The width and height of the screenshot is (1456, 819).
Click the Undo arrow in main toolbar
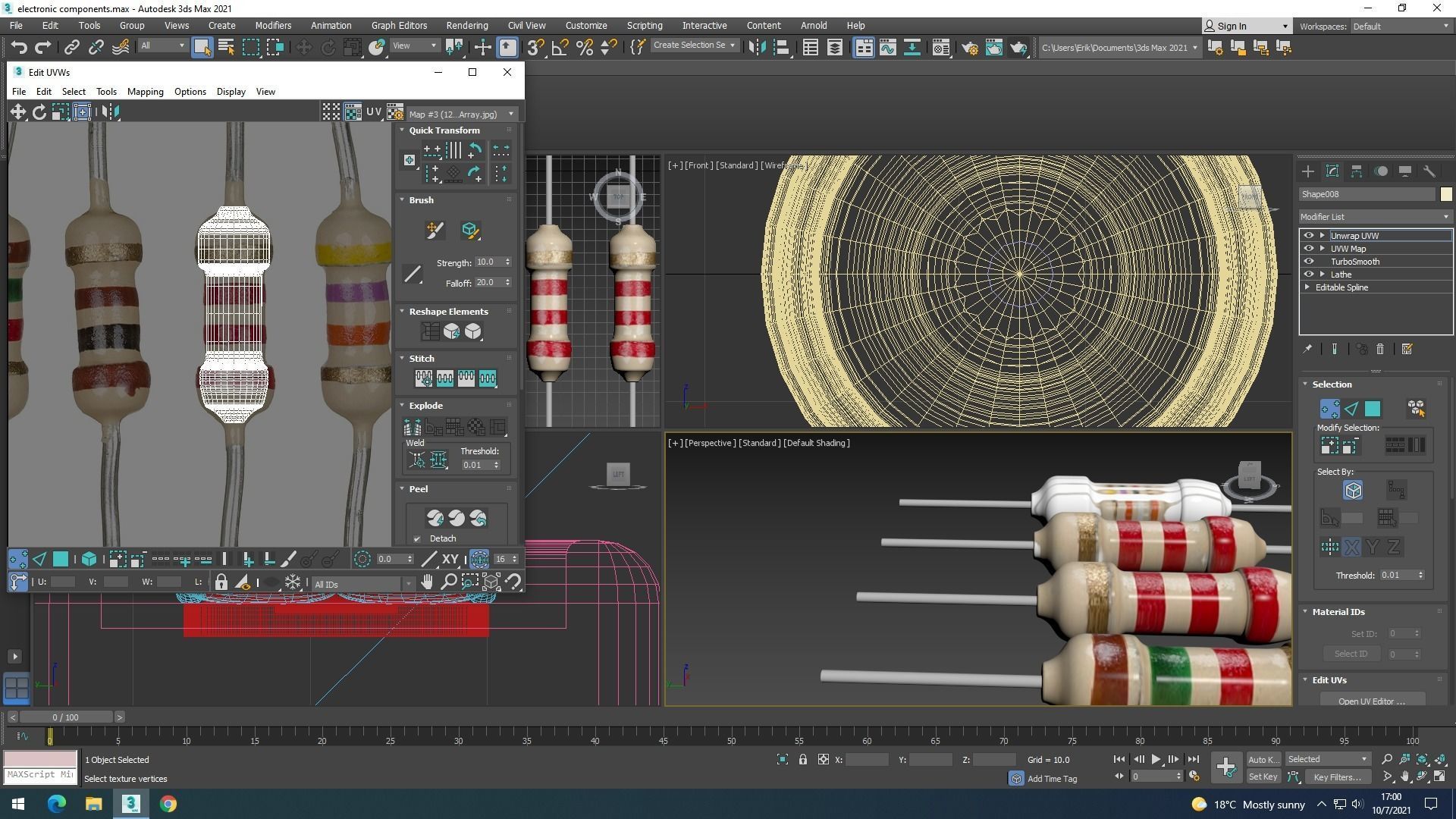click(18, 48)
